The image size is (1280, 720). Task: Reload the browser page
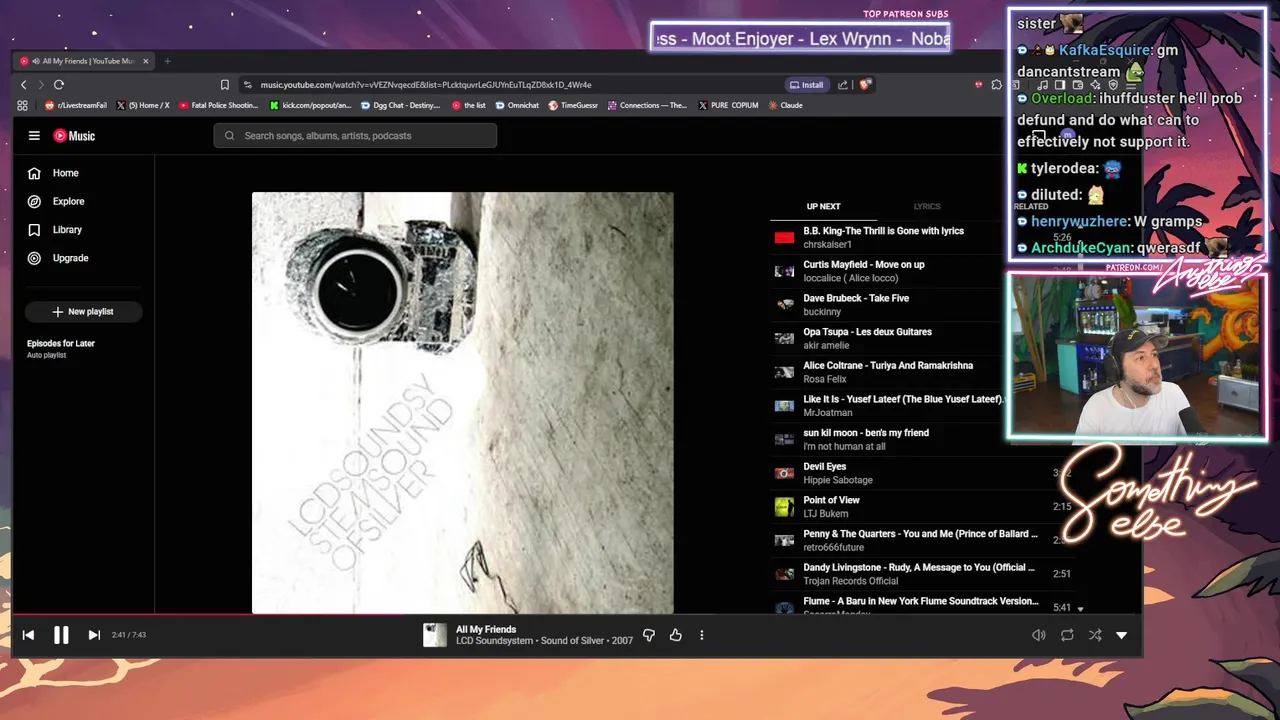[59, 85]
